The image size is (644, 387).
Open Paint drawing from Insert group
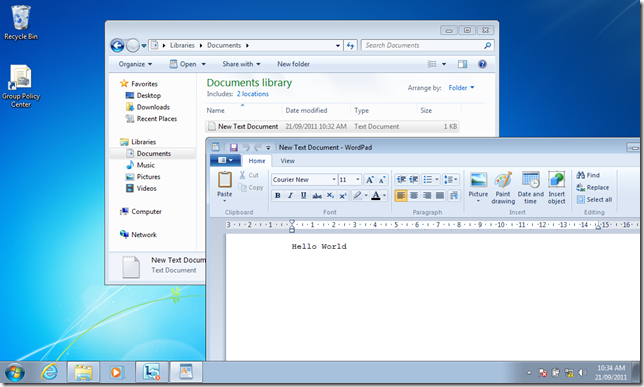click(x=503, y=180)
